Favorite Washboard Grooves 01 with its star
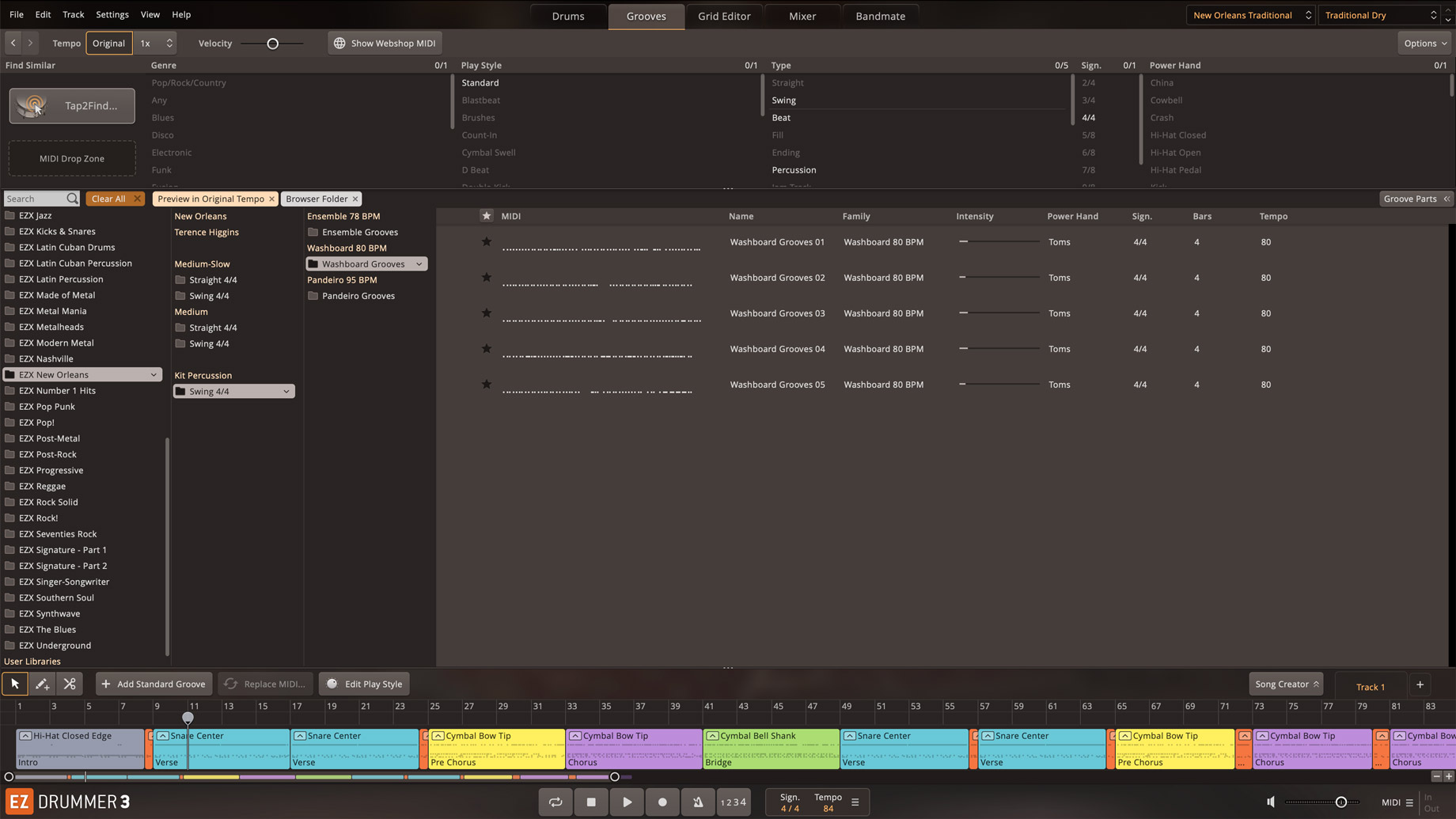The image size is (1456, 819). 487,242
